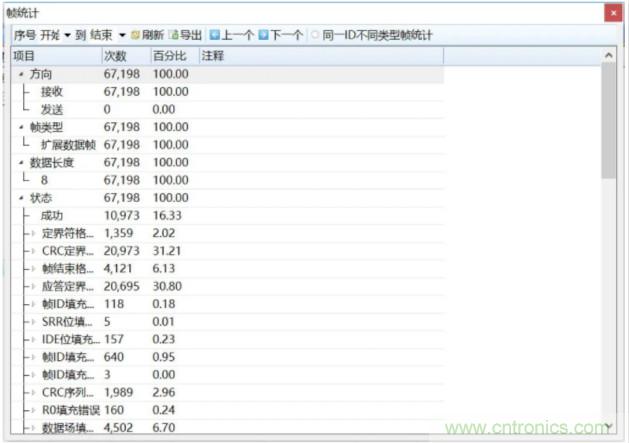Collapse the 数据长度 tree node
Image resolution: width=629 pixels, height=443 pixels.
coord(21,162)
